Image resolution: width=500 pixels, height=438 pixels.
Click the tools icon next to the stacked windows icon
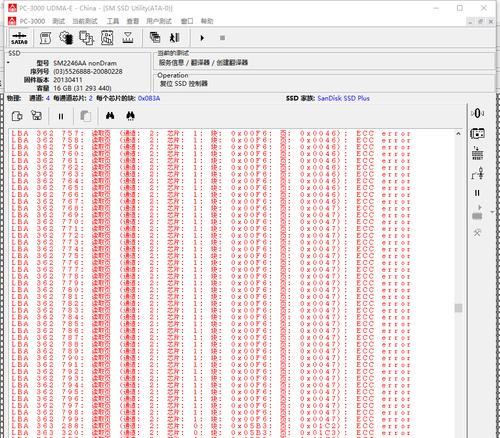pos(175,38)
